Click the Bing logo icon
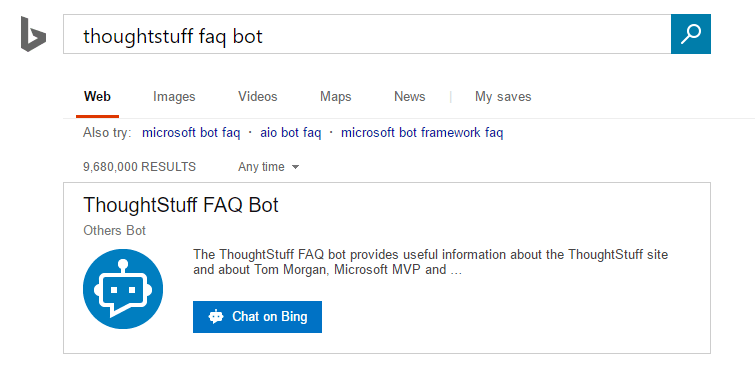This screenshot has height=377, width=755. click(x=33, y=34)
